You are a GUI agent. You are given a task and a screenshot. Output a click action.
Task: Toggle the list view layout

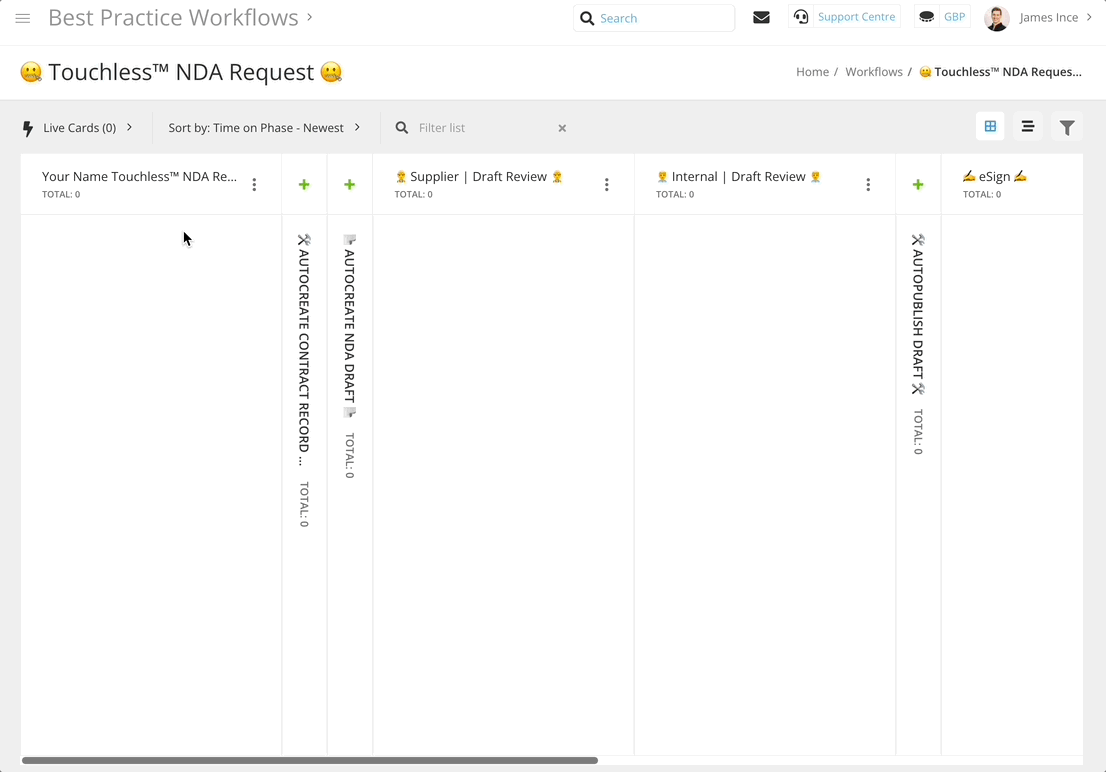pos(1028,126)
